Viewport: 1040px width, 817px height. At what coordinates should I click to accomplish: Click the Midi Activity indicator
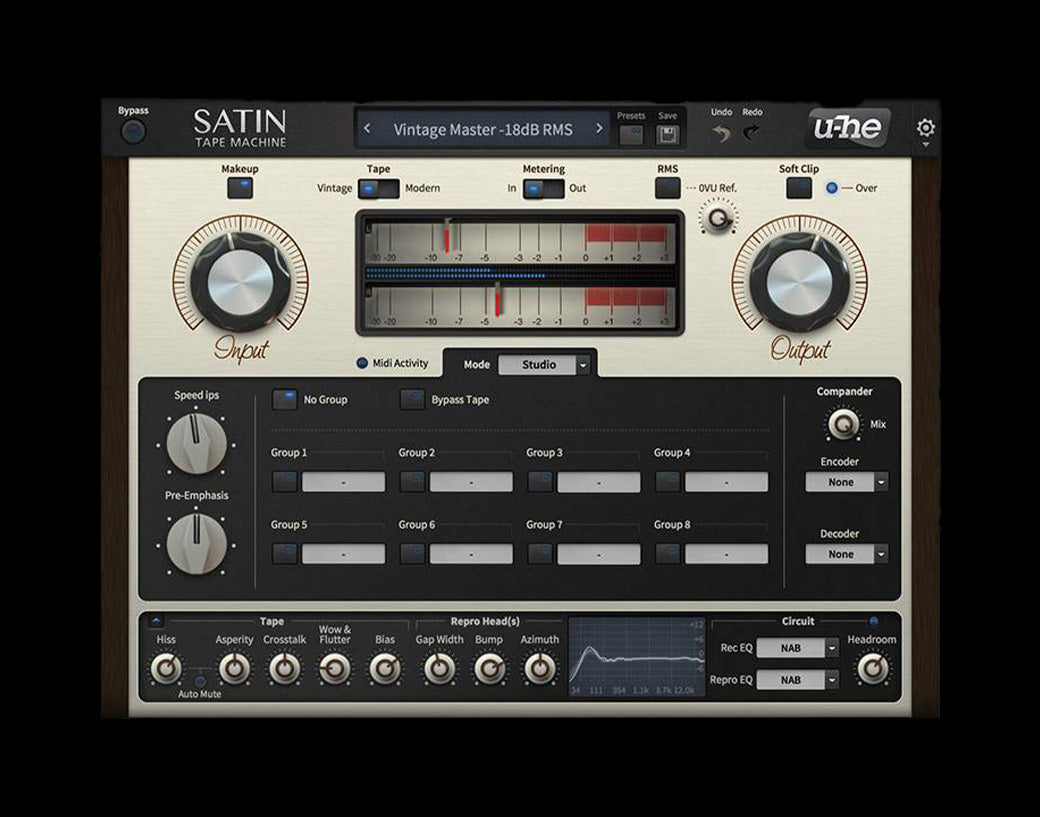click(362, 363)
